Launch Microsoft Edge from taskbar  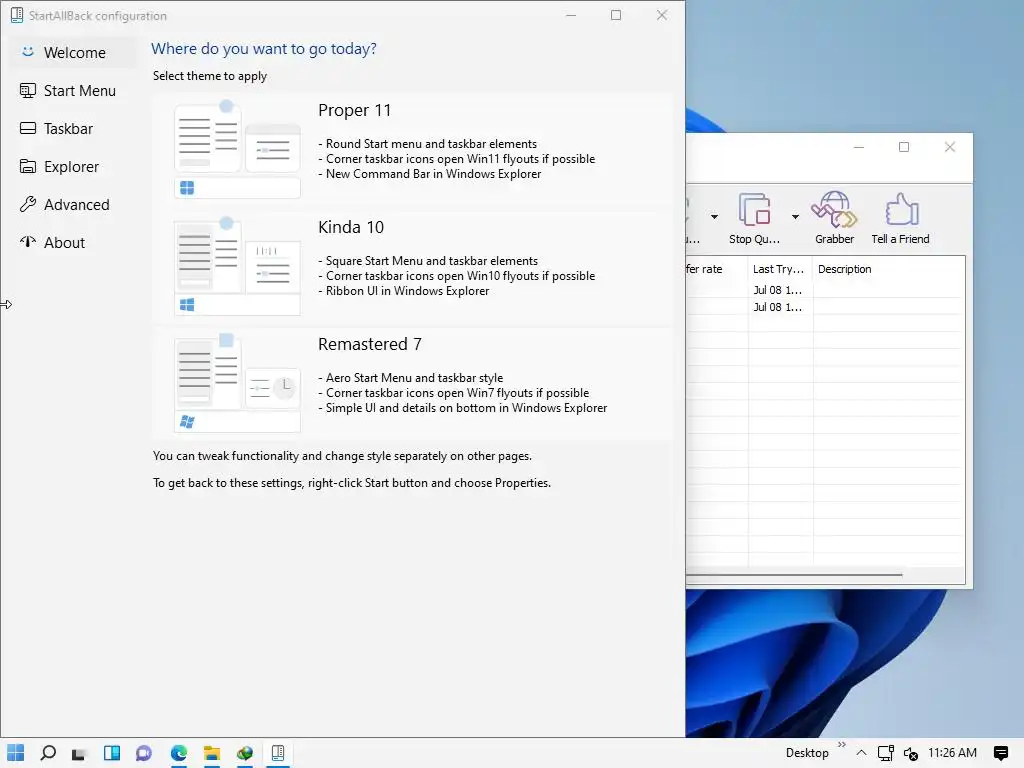pos(179,753)
